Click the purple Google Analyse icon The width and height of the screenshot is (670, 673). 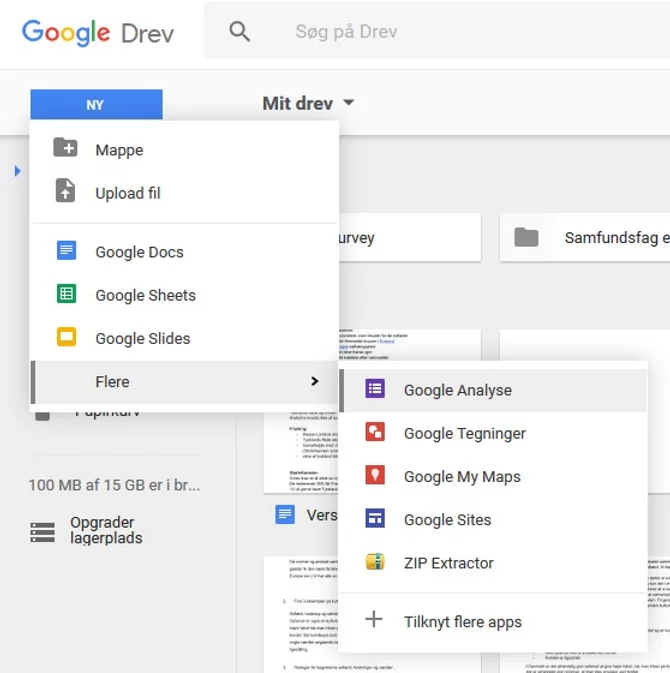click(375, 389)
